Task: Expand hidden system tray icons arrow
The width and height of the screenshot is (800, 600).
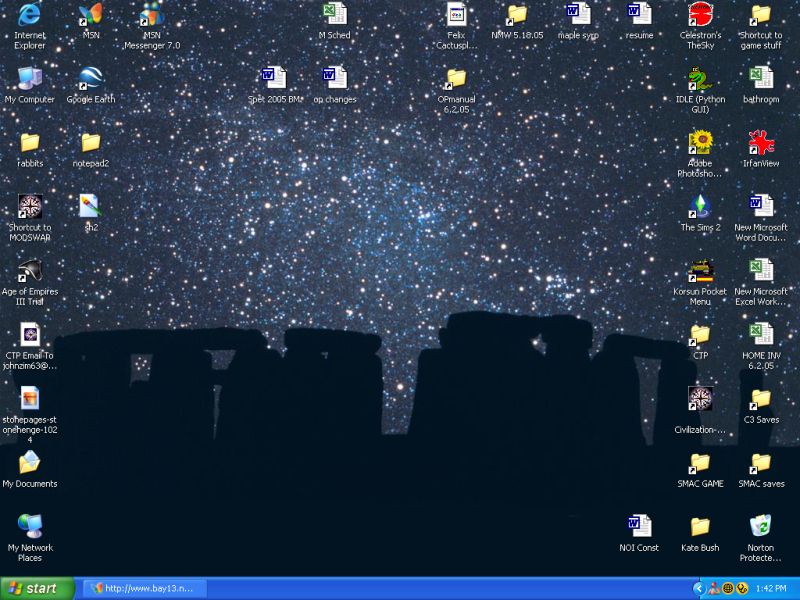Action: coord(697,588)
